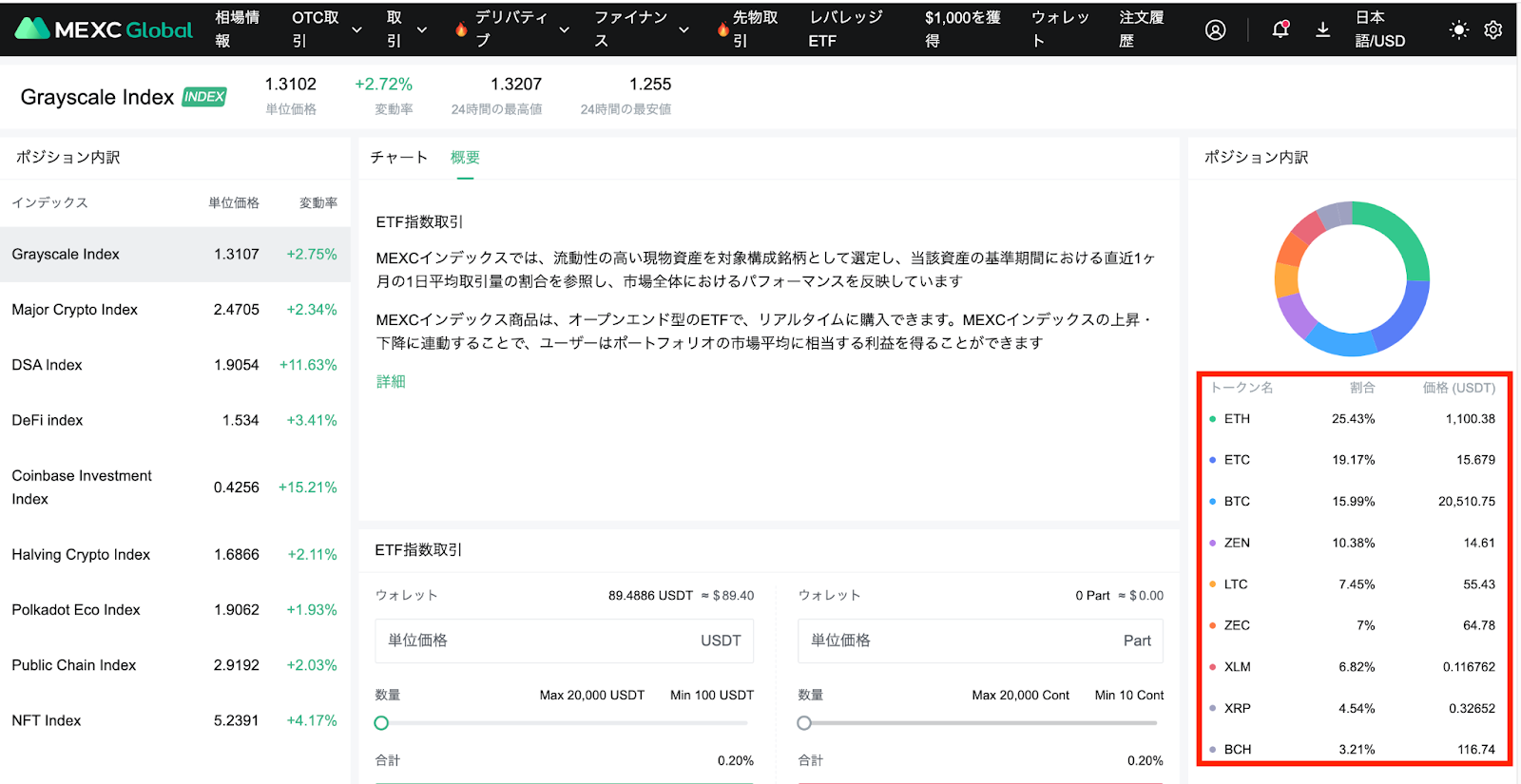Screen dimensions: 1521x784
Task: Select Halving Crypto Index row
Action: pos(175,554)
